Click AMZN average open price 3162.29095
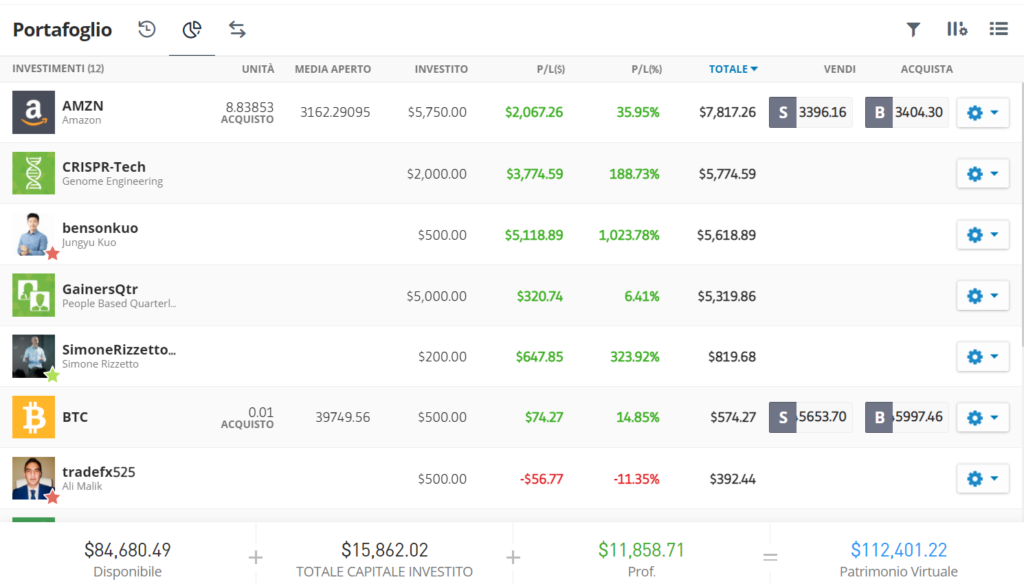Image resolution: width=1024 pixels, height=584 pixels. point(335,112)
